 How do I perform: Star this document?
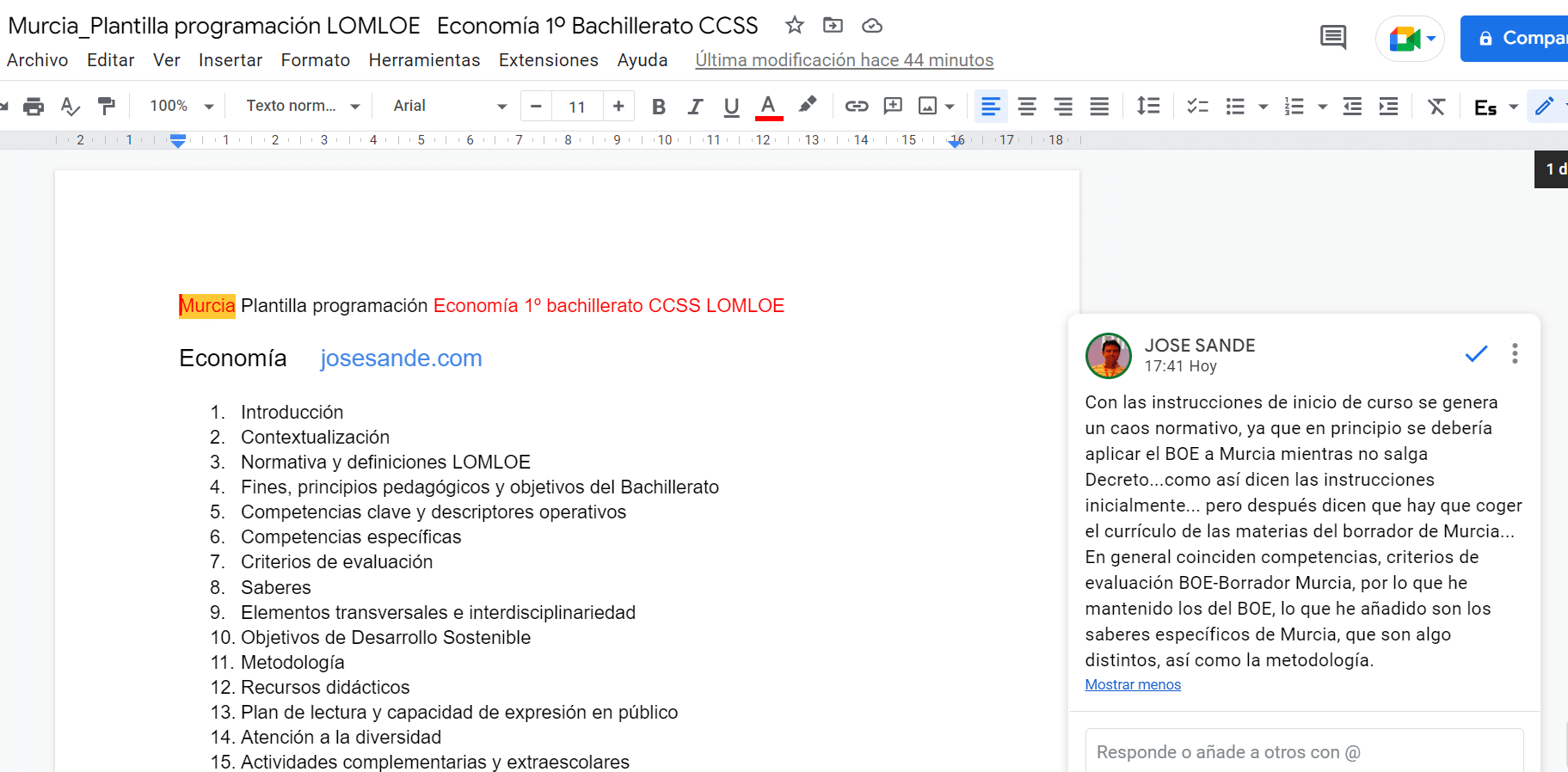[x=794, y=26]
